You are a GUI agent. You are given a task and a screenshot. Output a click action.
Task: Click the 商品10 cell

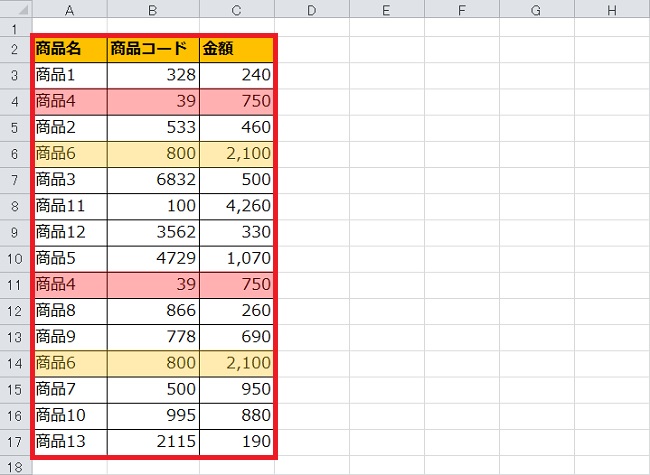coord(70,415)
